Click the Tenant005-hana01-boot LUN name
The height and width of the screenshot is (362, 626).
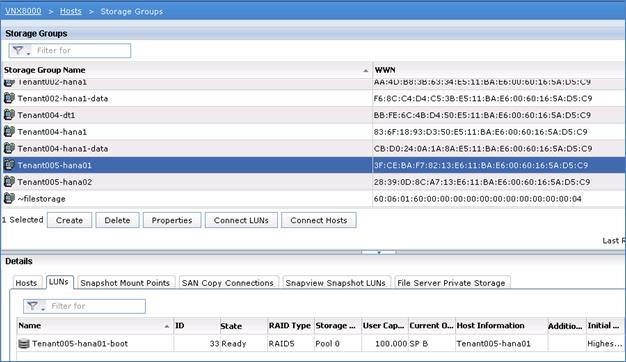(x=80, y=344)
